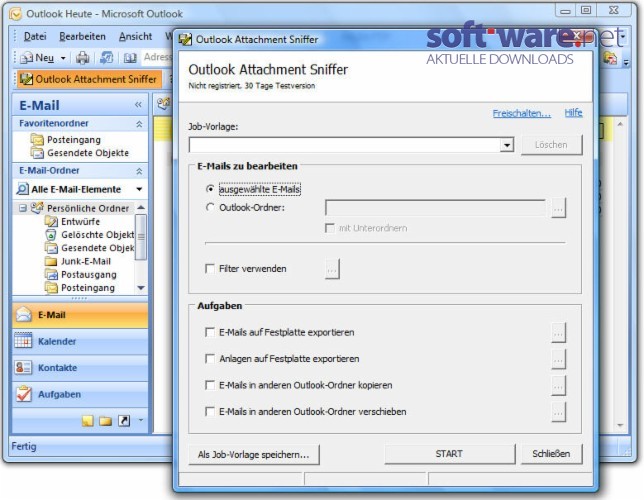Open the address book icon in toolbar
The height and width of the screenshot is (500, 644).
pyautogui.click(x=130, y=58)
